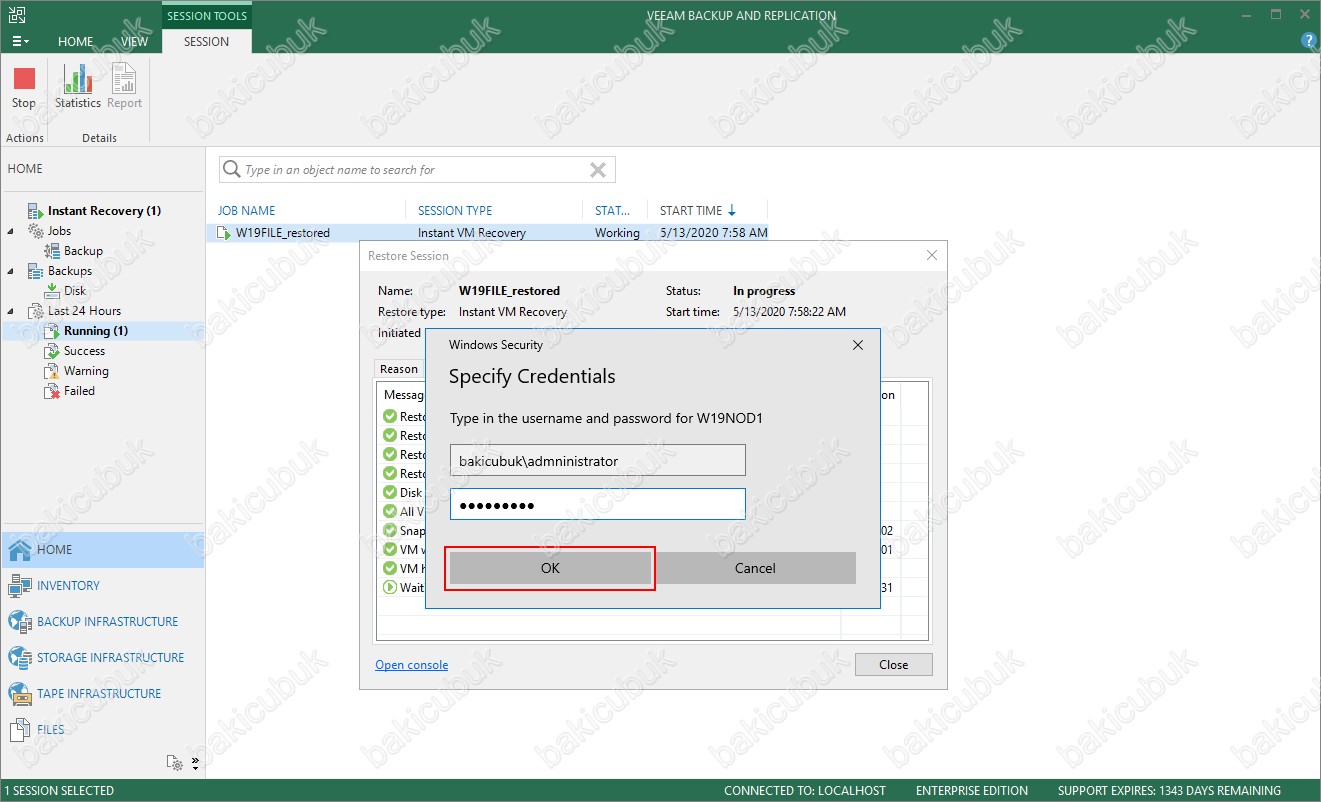The image size is (1321, 802).
Task: Collapse the Jobs tree node
Action: 11,231
